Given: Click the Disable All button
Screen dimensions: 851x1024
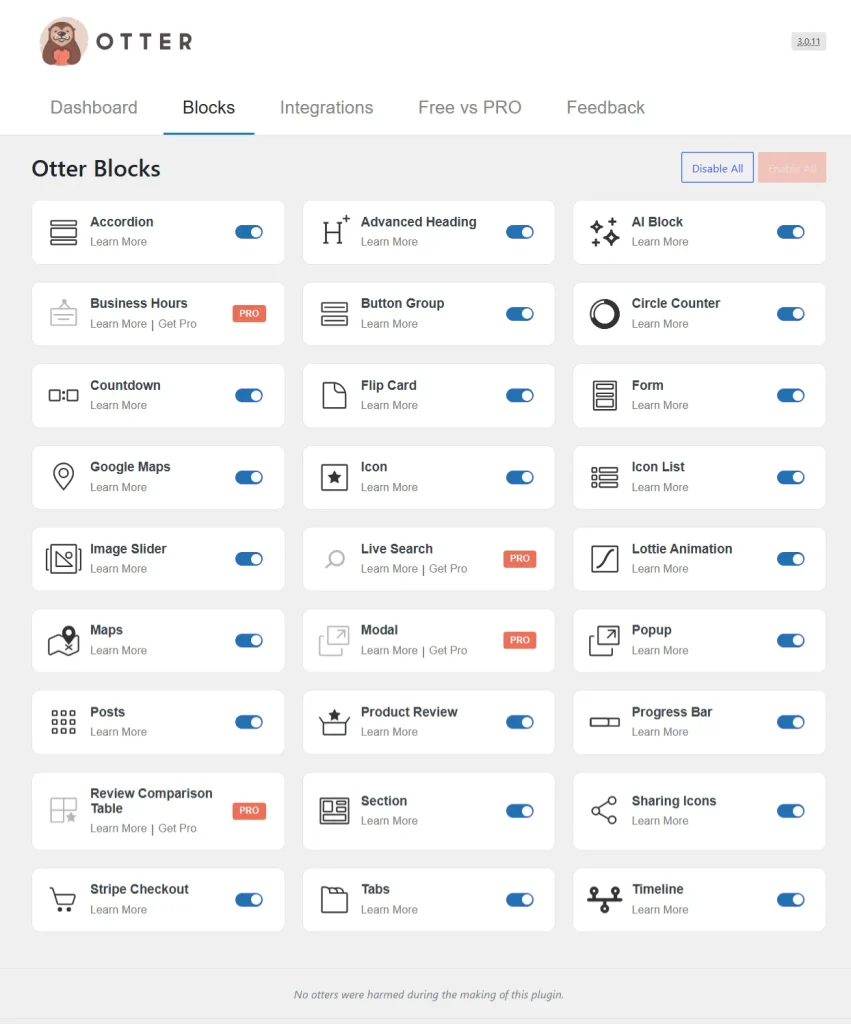Looking at the screenshot, I should [717, 167].
